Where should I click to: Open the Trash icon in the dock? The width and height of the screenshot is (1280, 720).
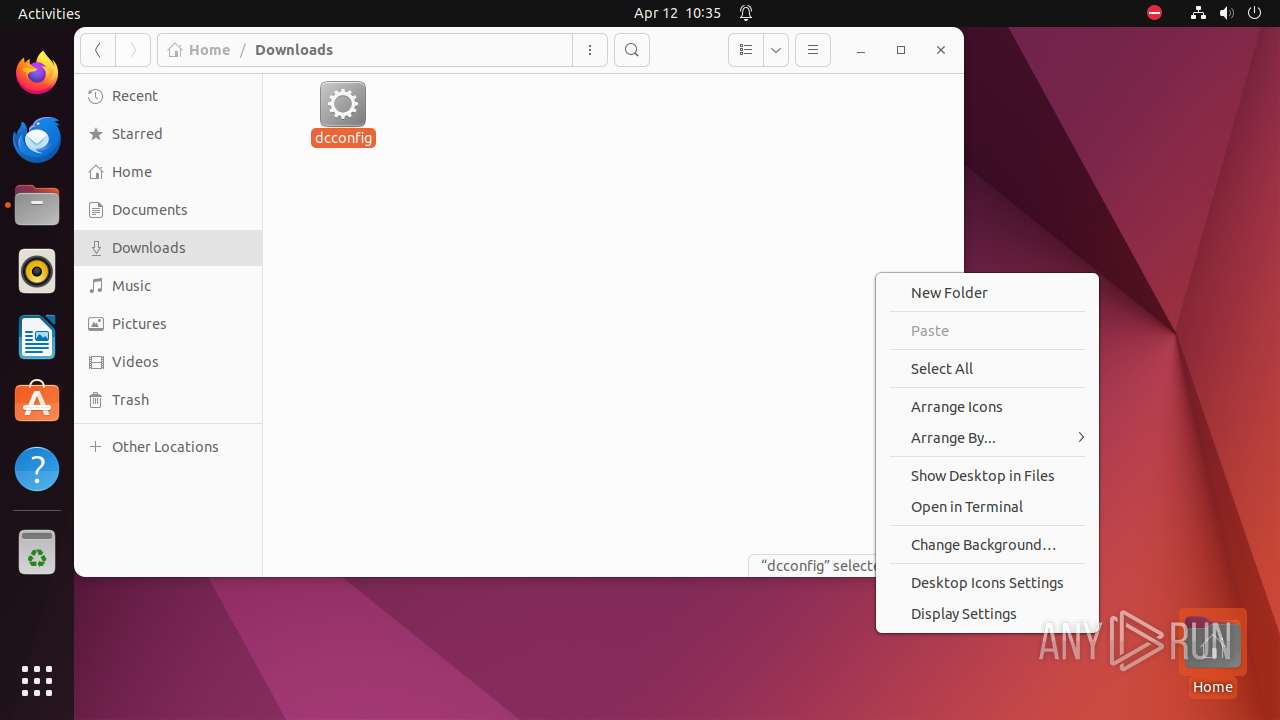37,552
